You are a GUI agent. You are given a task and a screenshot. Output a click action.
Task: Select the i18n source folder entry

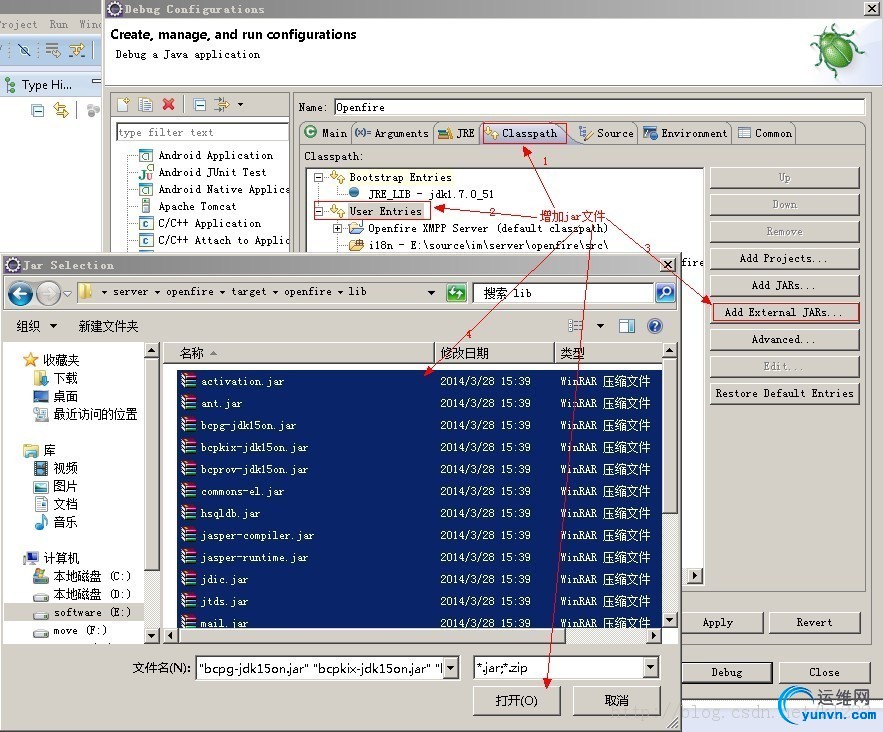(488, 245)
